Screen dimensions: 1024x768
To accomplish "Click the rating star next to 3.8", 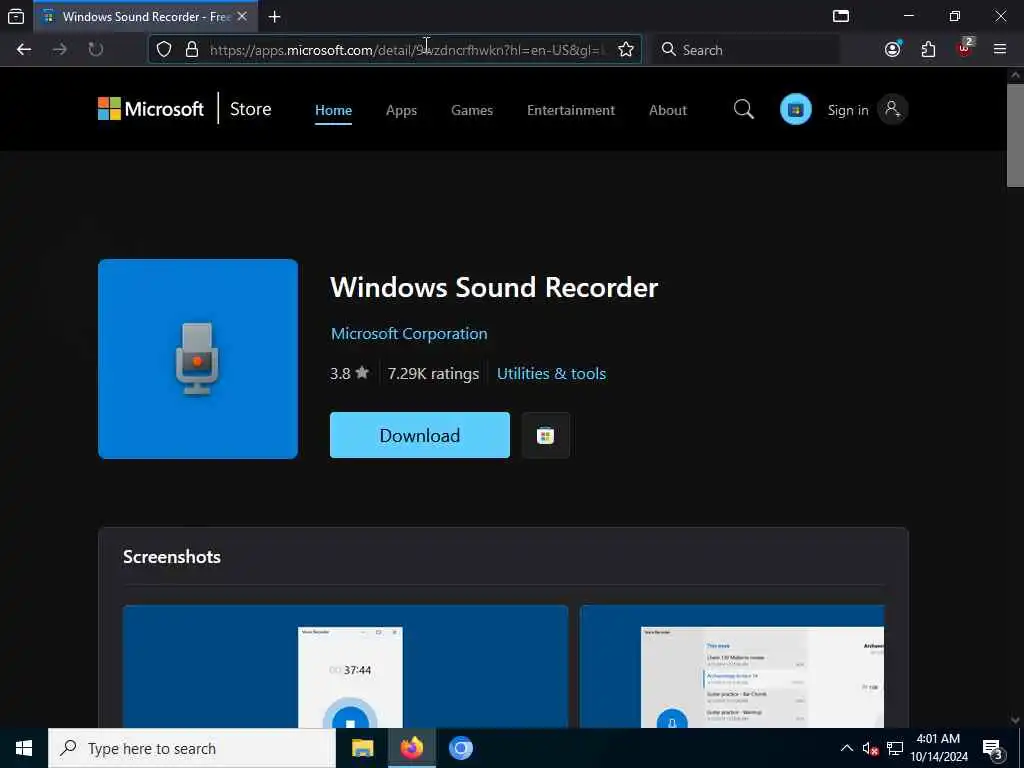I will [x=362, y=373].
